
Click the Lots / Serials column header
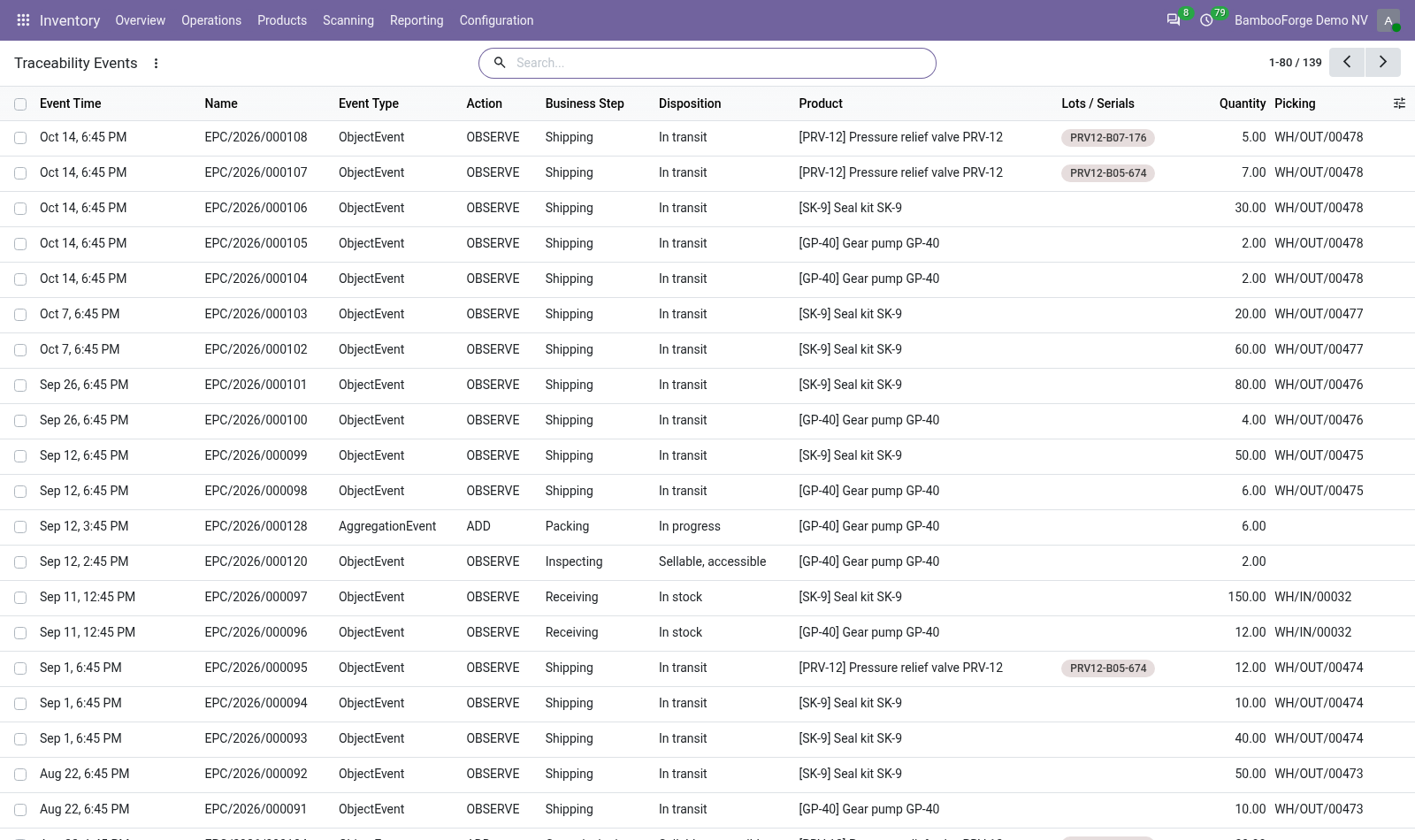pos(1098,103)
